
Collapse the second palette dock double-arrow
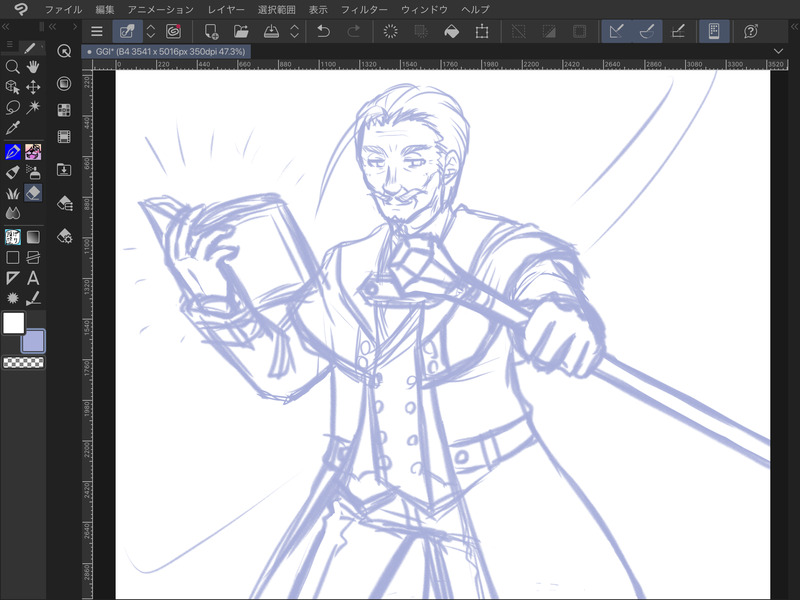(x=53, y=27)
